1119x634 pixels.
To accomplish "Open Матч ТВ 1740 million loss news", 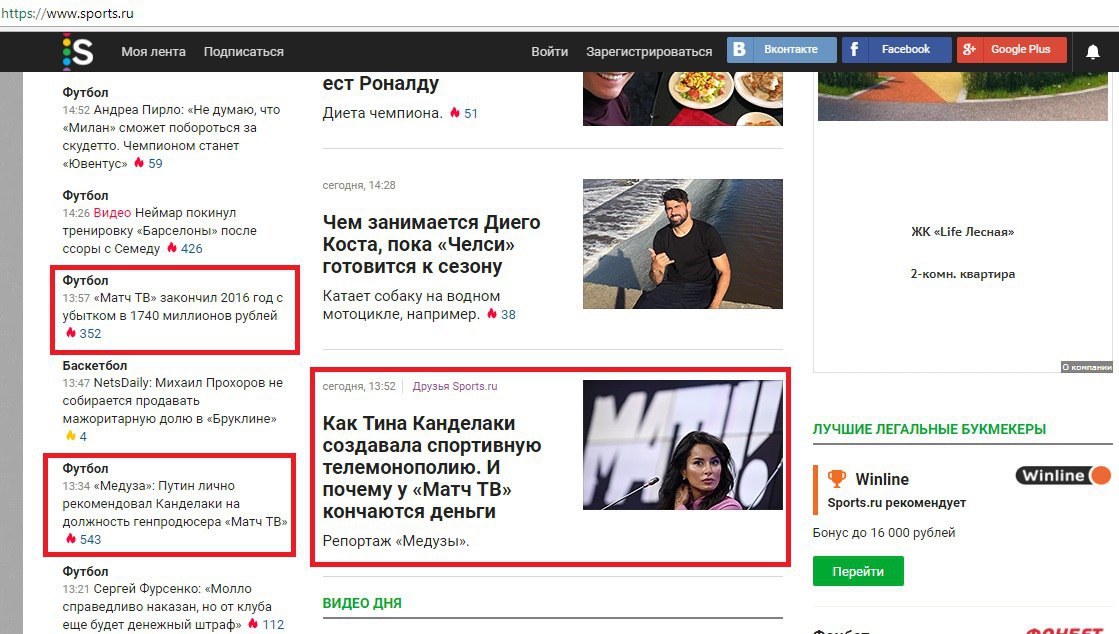I will click(x=173, y=306).
